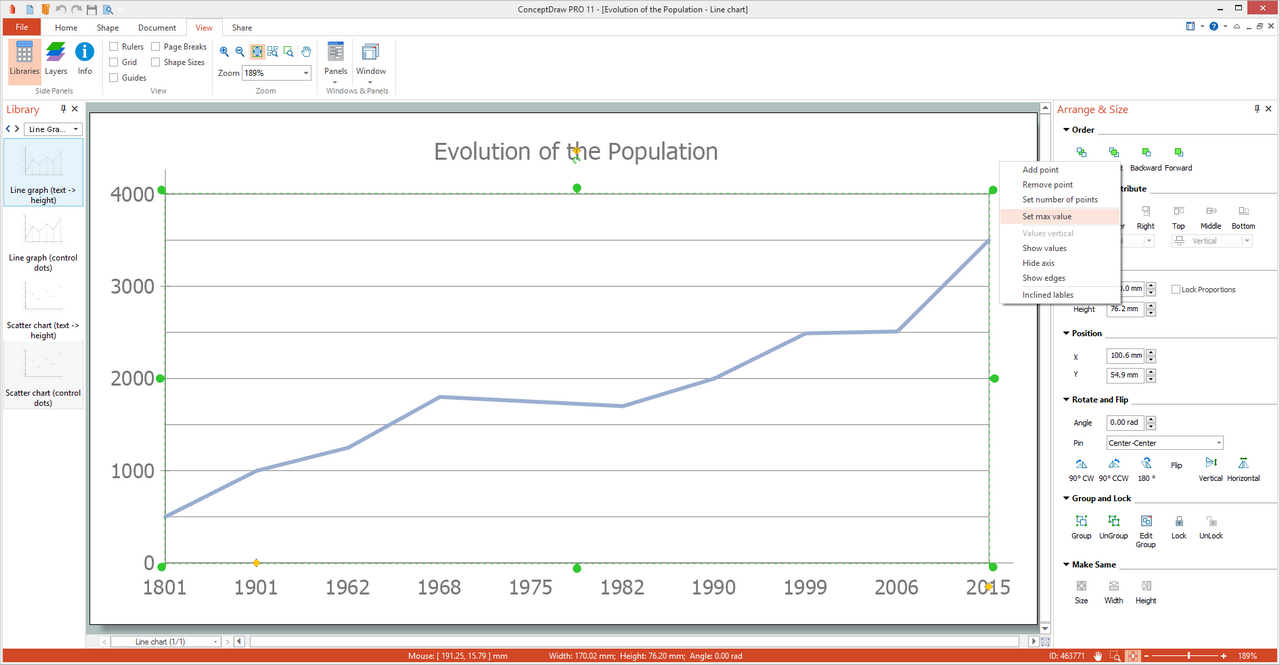This screenshot has height=665, width=1280.
Task: Select Set max value menu item
Action: coord(1059,216)
